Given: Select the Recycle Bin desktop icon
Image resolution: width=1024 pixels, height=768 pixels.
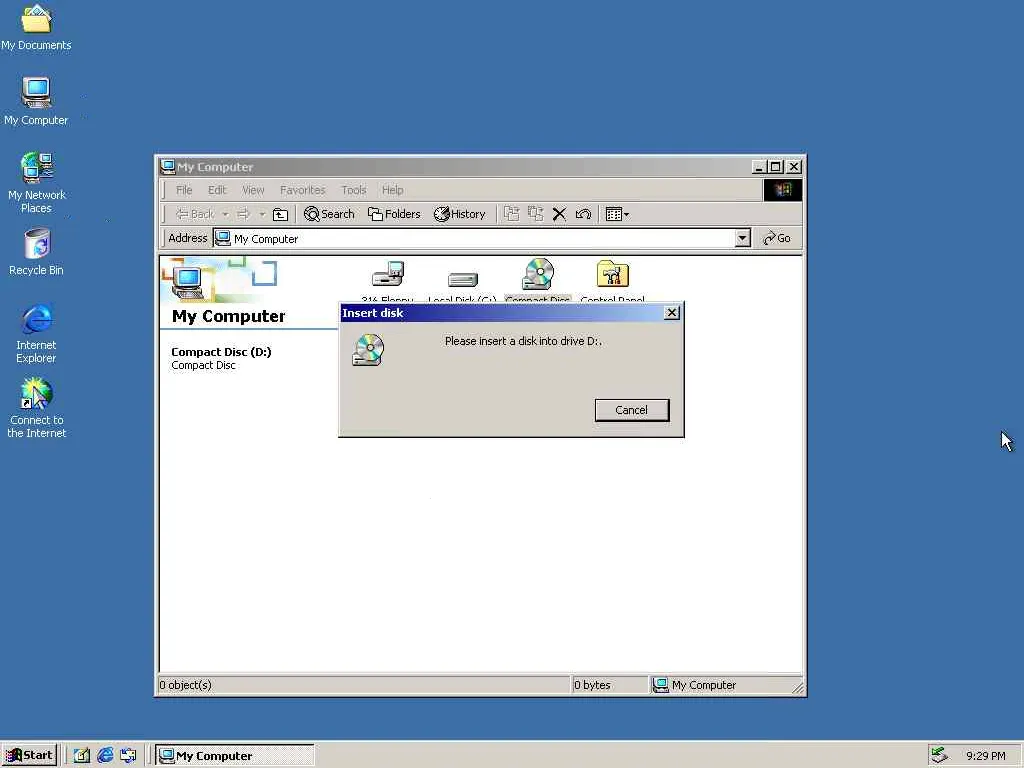Looking at the screenshot, I should (x=36, y=251).
